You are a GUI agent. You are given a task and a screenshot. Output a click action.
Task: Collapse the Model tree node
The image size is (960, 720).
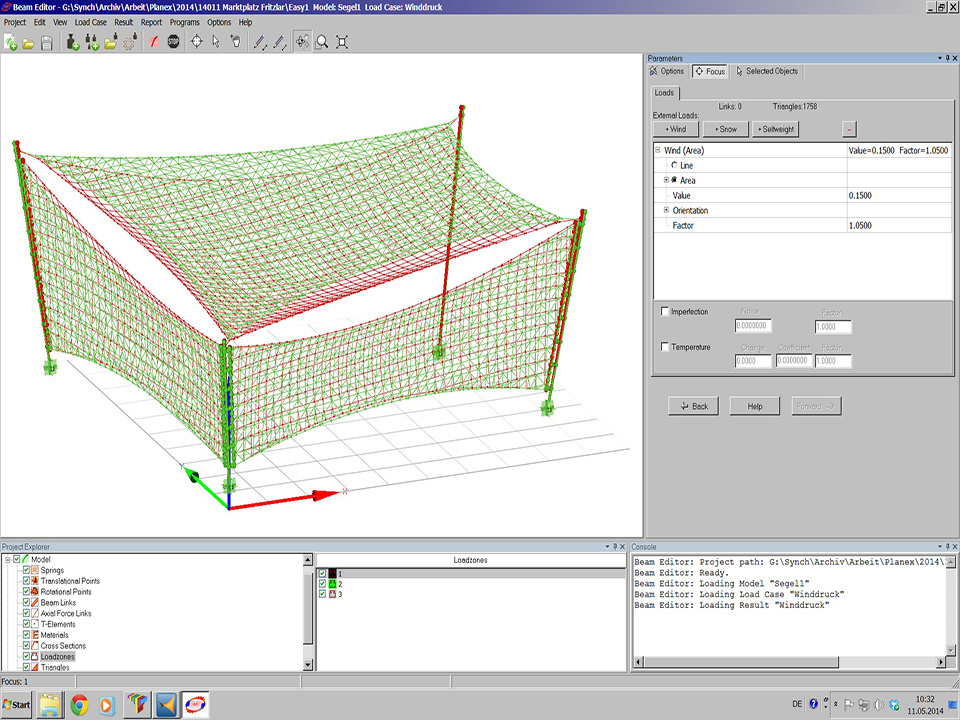point(7,559)
